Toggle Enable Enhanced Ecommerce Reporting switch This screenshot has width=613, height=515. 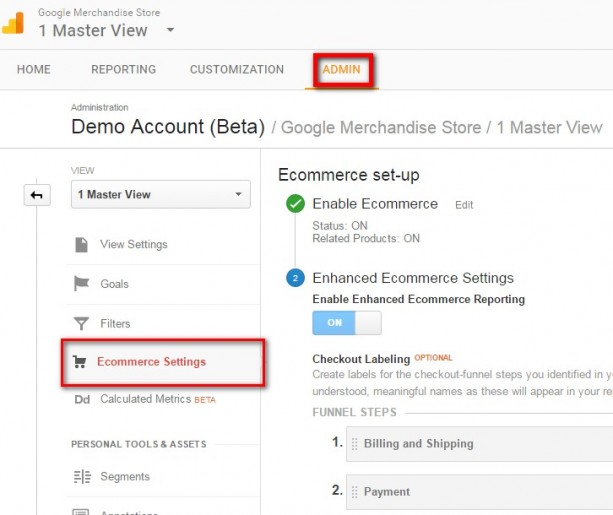pyautogui.click(x=347, y=323)
